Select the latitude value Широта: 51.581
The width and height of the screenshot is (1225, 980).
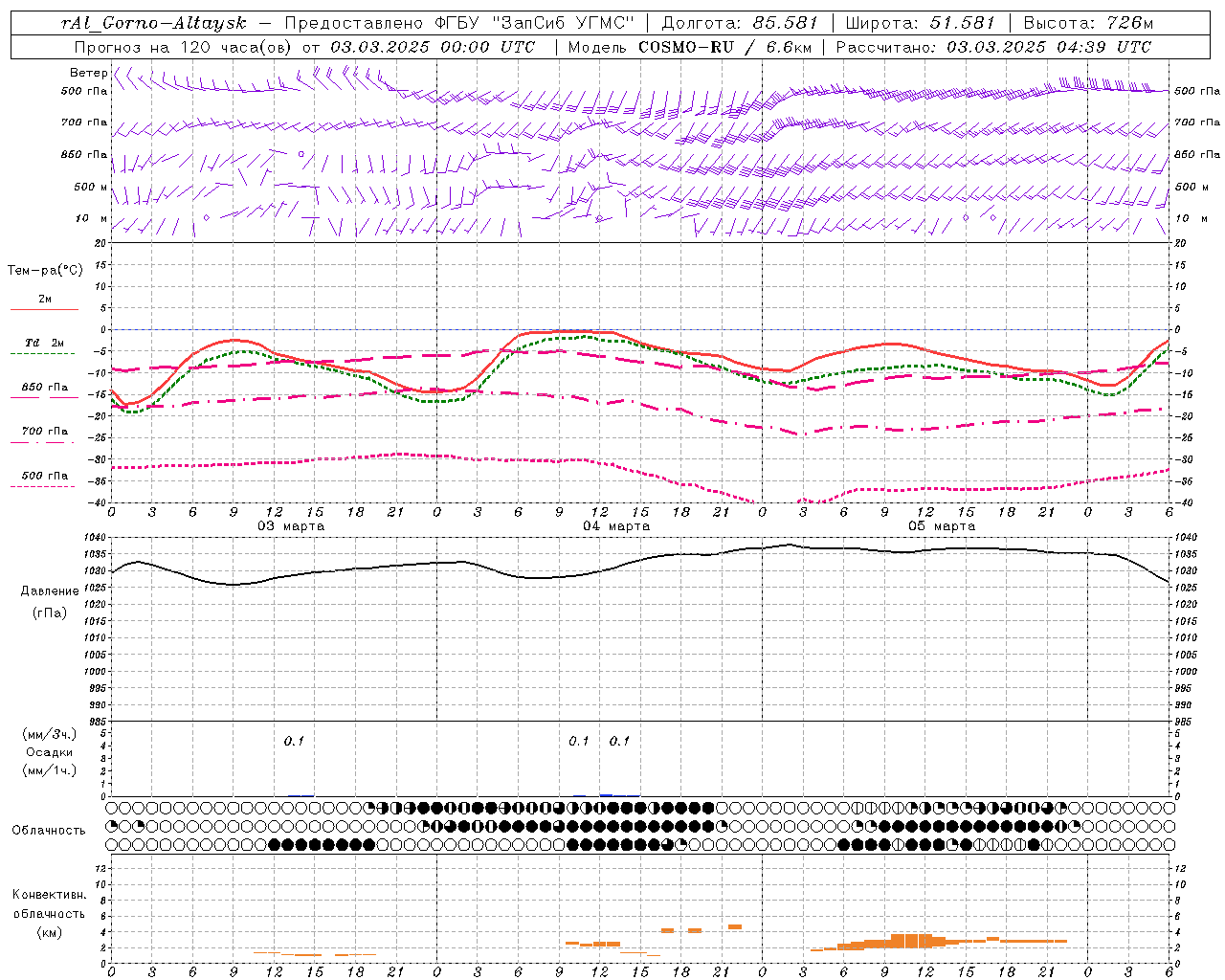[x=921, y=23]
